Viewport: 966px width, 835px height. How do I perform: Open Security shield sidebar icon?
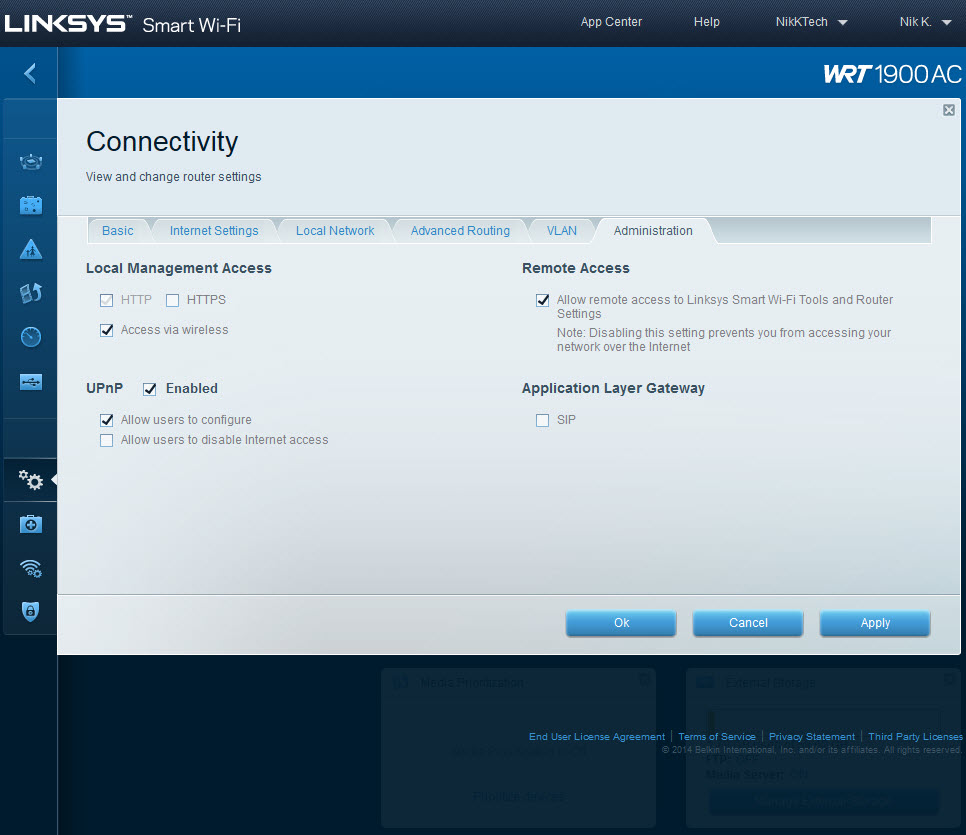31,611
